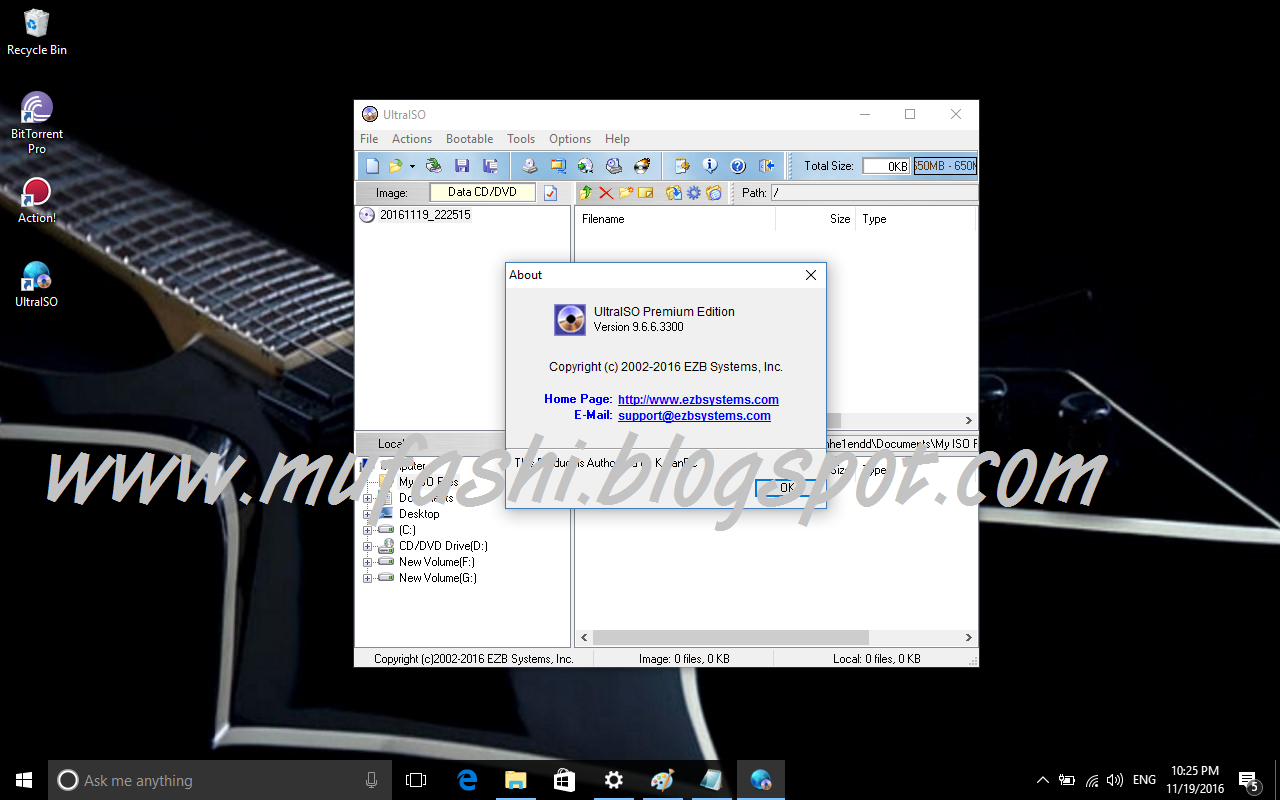The image size is (1280, 800).
Task: Close the About dialog with X
Action: tap(811, 275)
